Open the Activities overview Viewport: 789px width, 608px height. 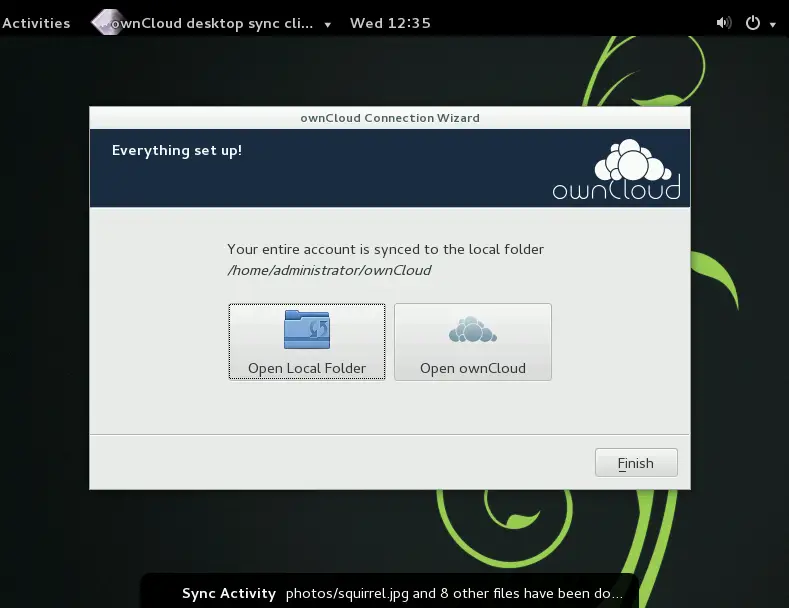click(36, 23)
